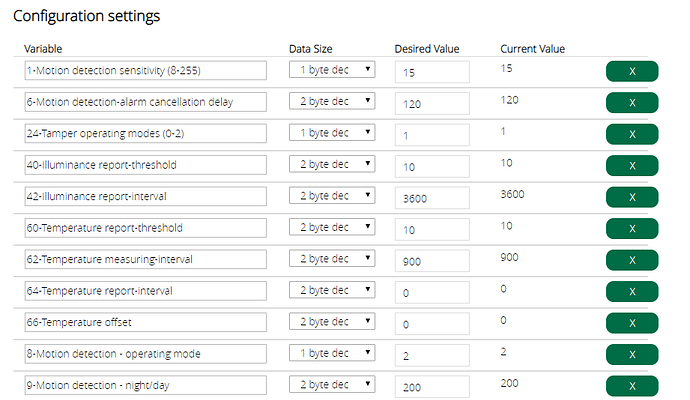The width and height of the screenshot is (690, 400).
Task: Open data size dropdown for Motion operating mode
Action: click(x=332, y=352)
